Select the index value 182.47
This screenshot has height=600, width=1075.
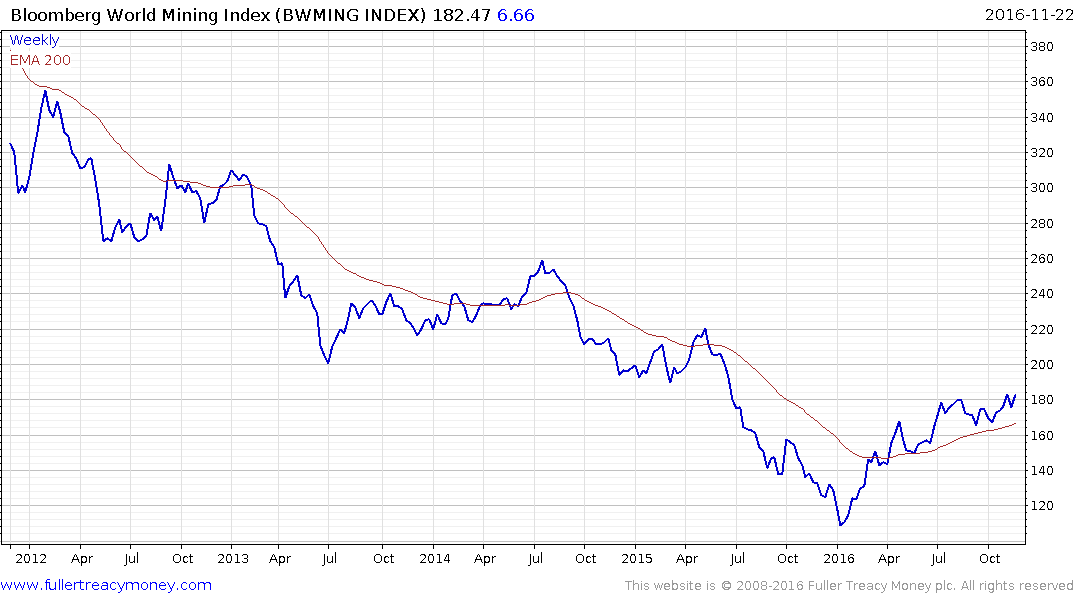coord(462,15)
